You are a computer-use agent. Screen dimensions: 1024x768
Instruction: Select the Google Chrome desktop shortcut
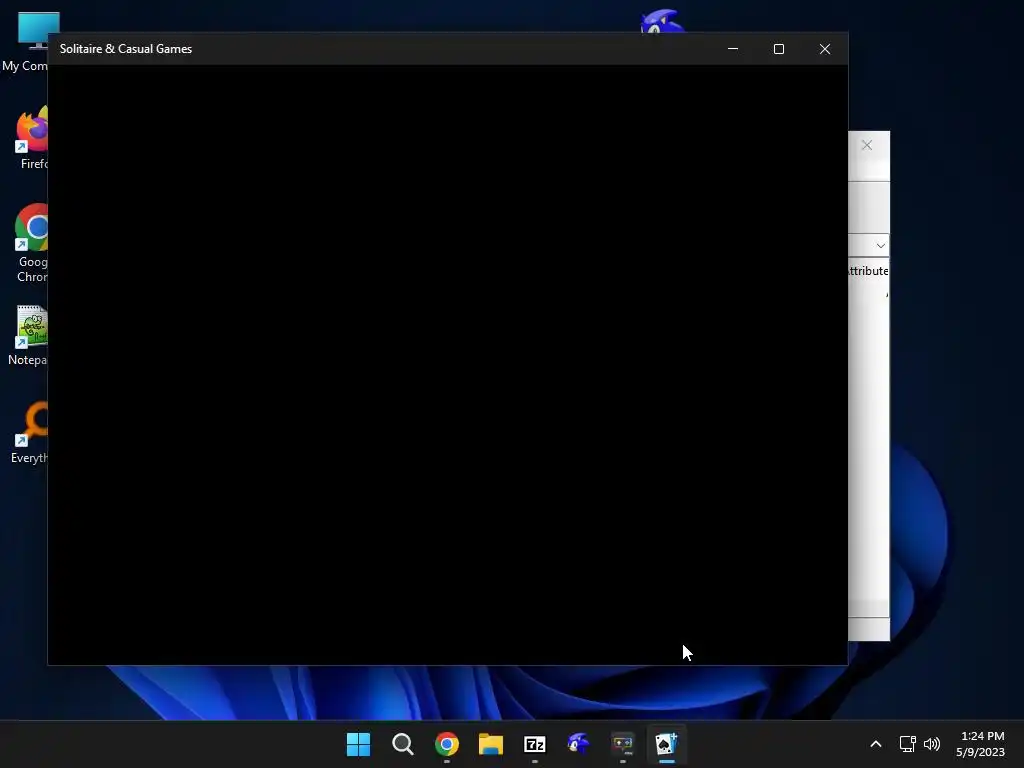(x=30, y=243)
